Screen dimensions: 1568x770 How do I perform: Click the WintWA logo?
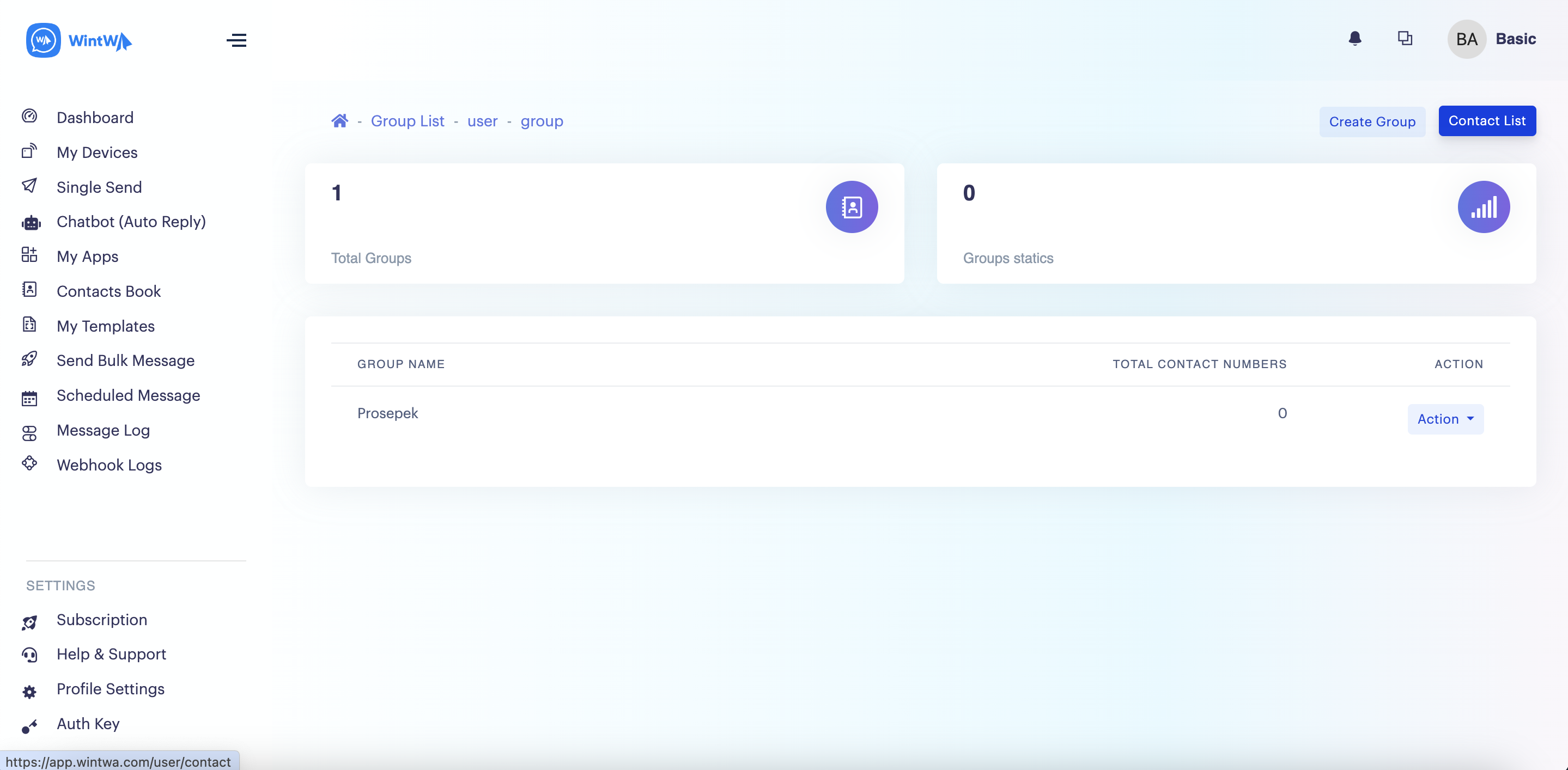pyautogui.click(x=79, y=41)
